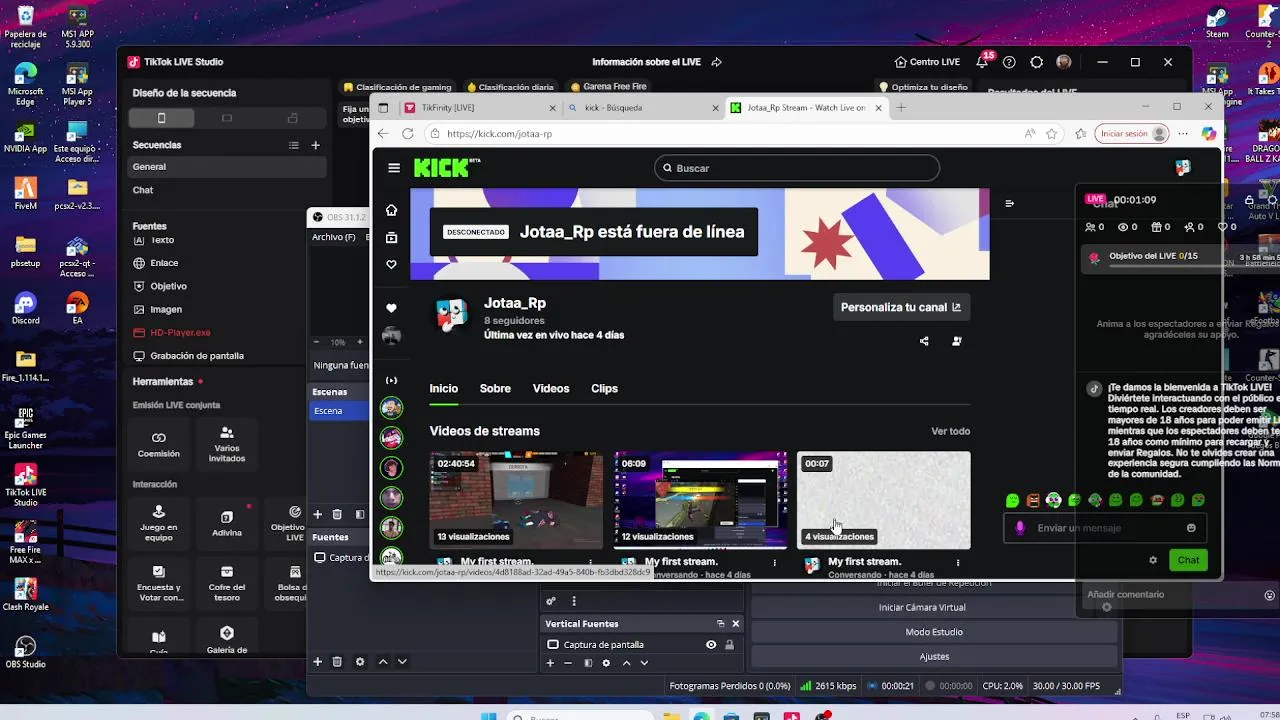1280x720 pixels.
Task: Go back in the browser
Action: pyautogui.click(x=382, y=133)
